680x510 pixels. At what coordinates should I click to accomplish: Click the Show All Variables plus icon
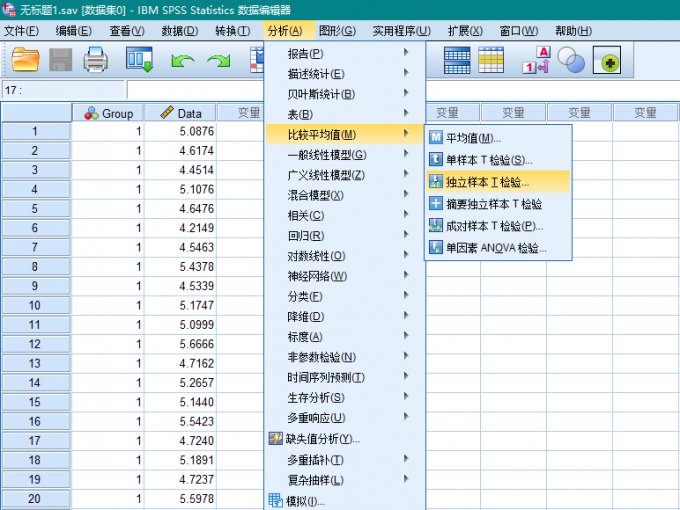click(607, 60)
